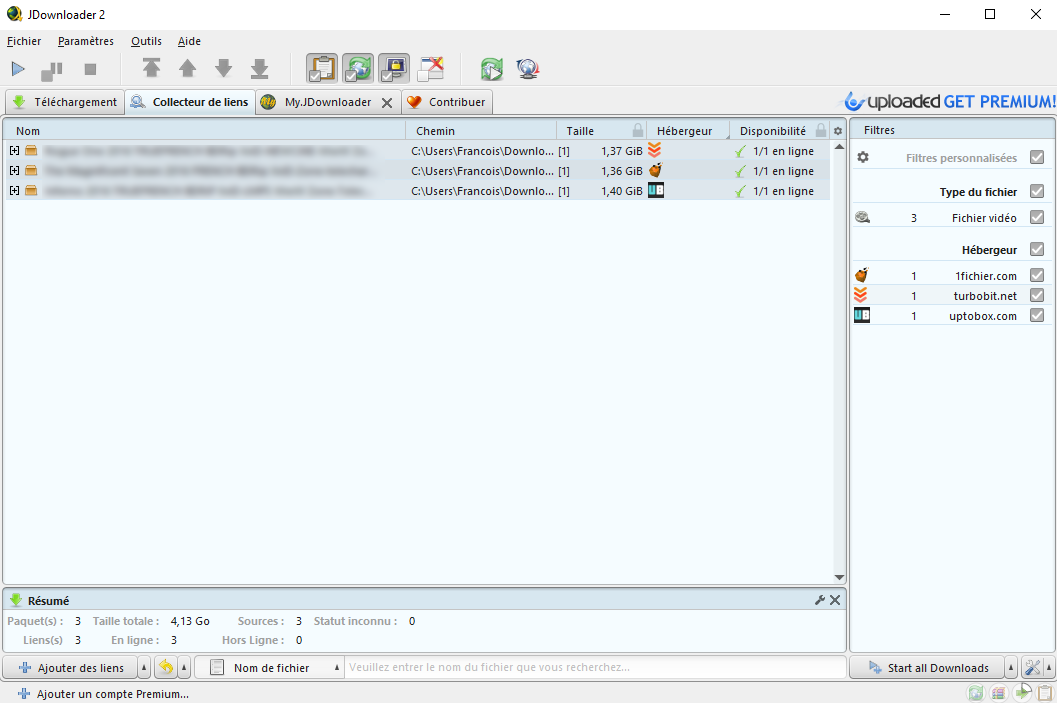Click Ajouter des liens button
The height and width of the screenshot is (703, 1057).
tap(71, 667)
